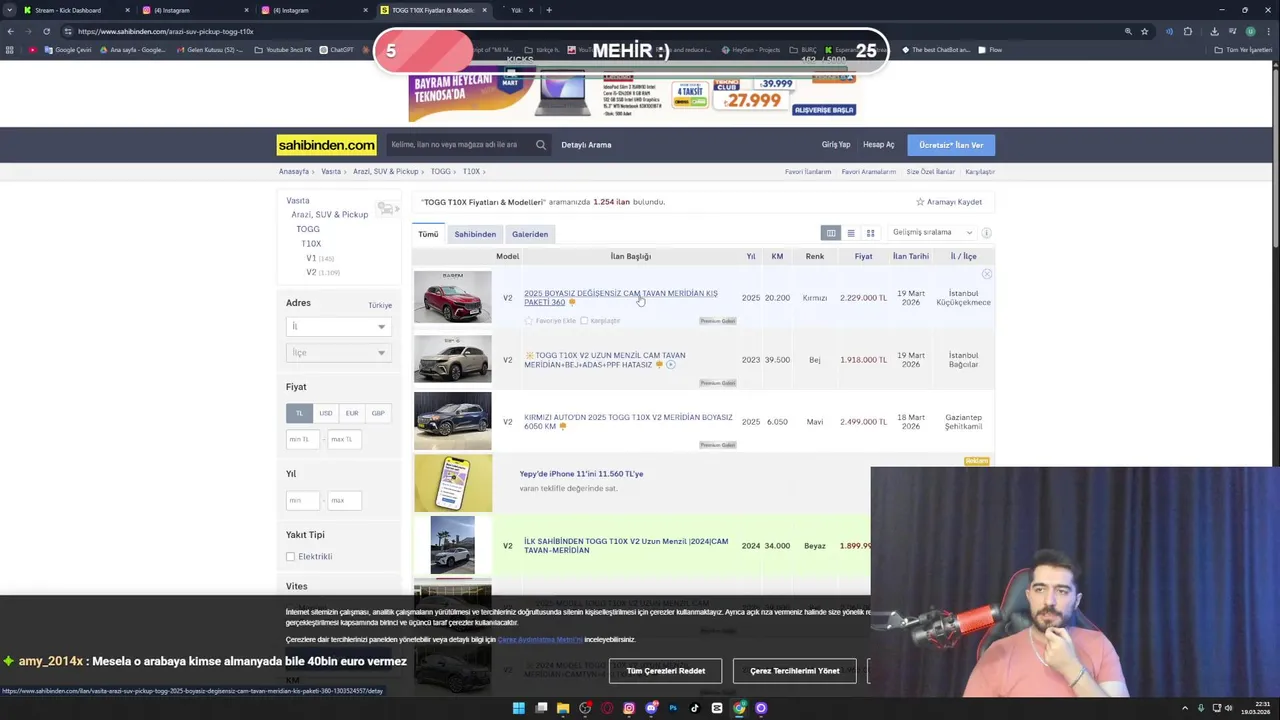Viewport: 1280px width, 720px height.
Task: Expand the V2 model category
Action: click(311, 272)
